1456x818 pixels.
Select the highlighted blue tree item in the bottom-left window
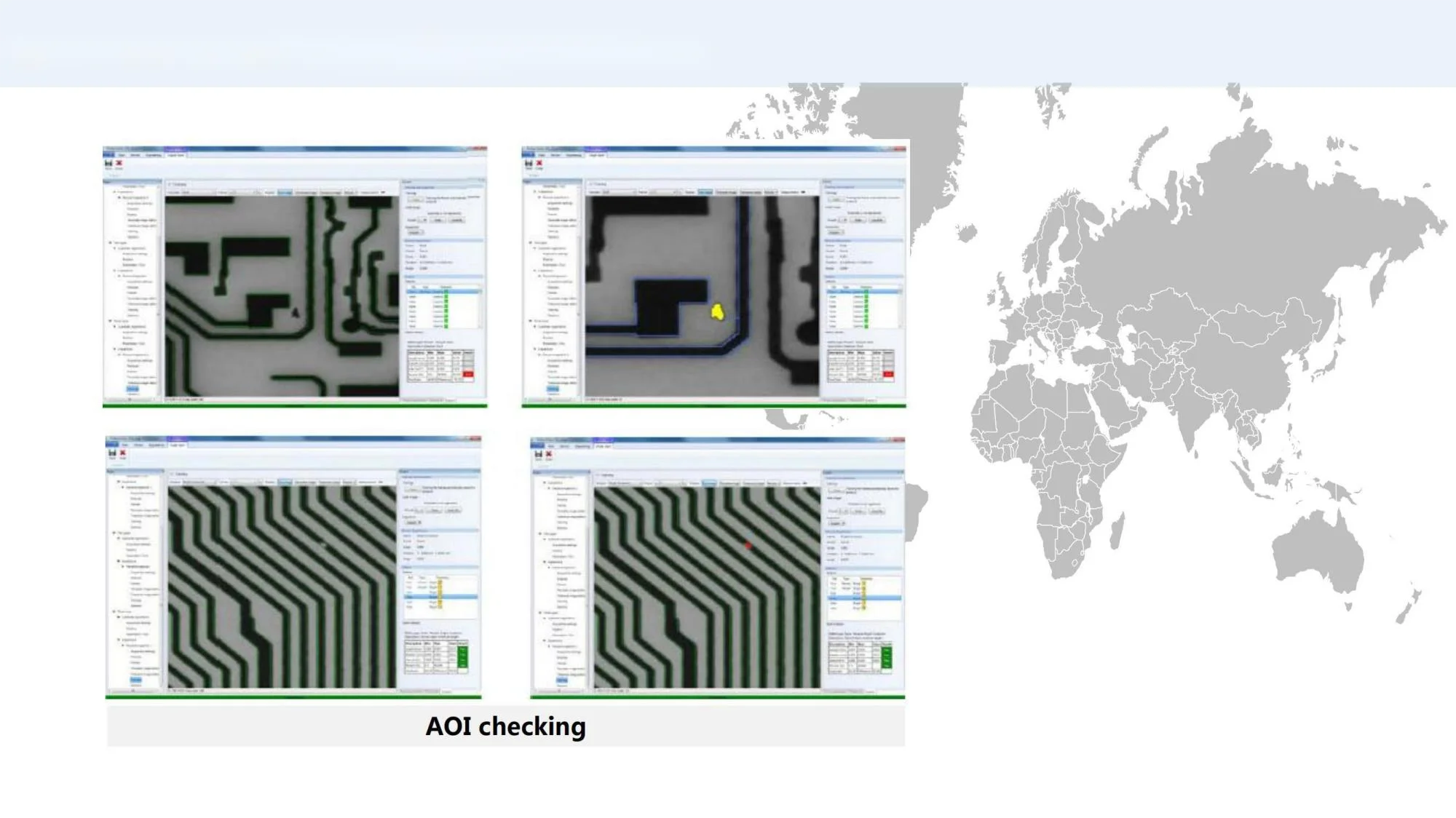coord(135,680)
